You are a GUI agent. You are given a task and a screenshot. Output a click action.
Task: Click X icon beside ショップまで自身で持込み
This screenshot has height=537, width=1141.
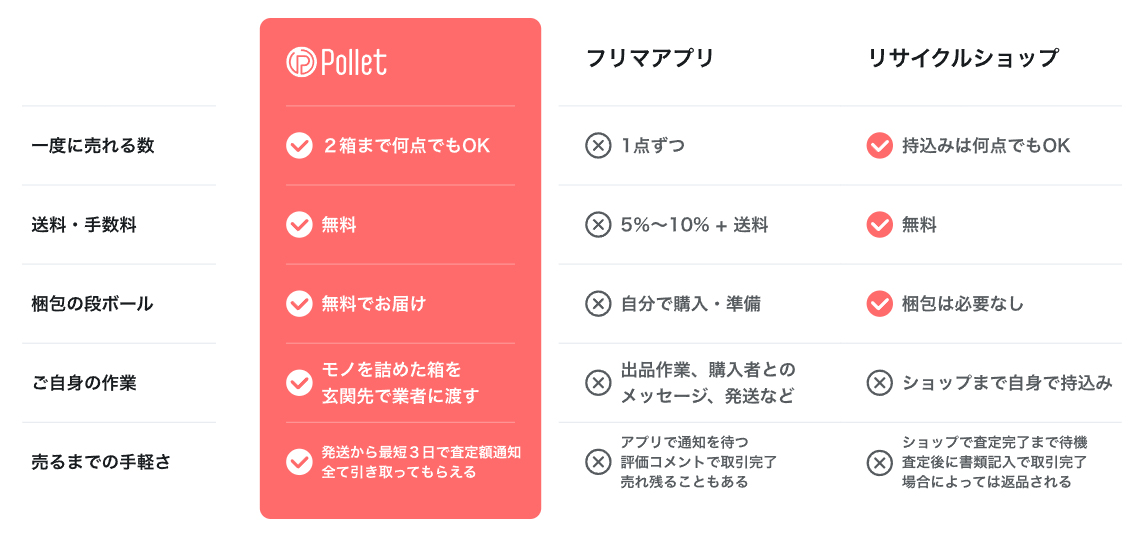click(880, 383)
